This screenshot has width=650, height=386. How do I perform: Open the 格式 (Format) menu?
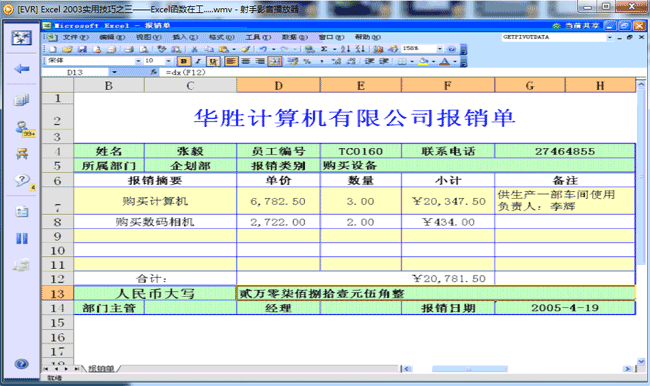tap(221, 37)
